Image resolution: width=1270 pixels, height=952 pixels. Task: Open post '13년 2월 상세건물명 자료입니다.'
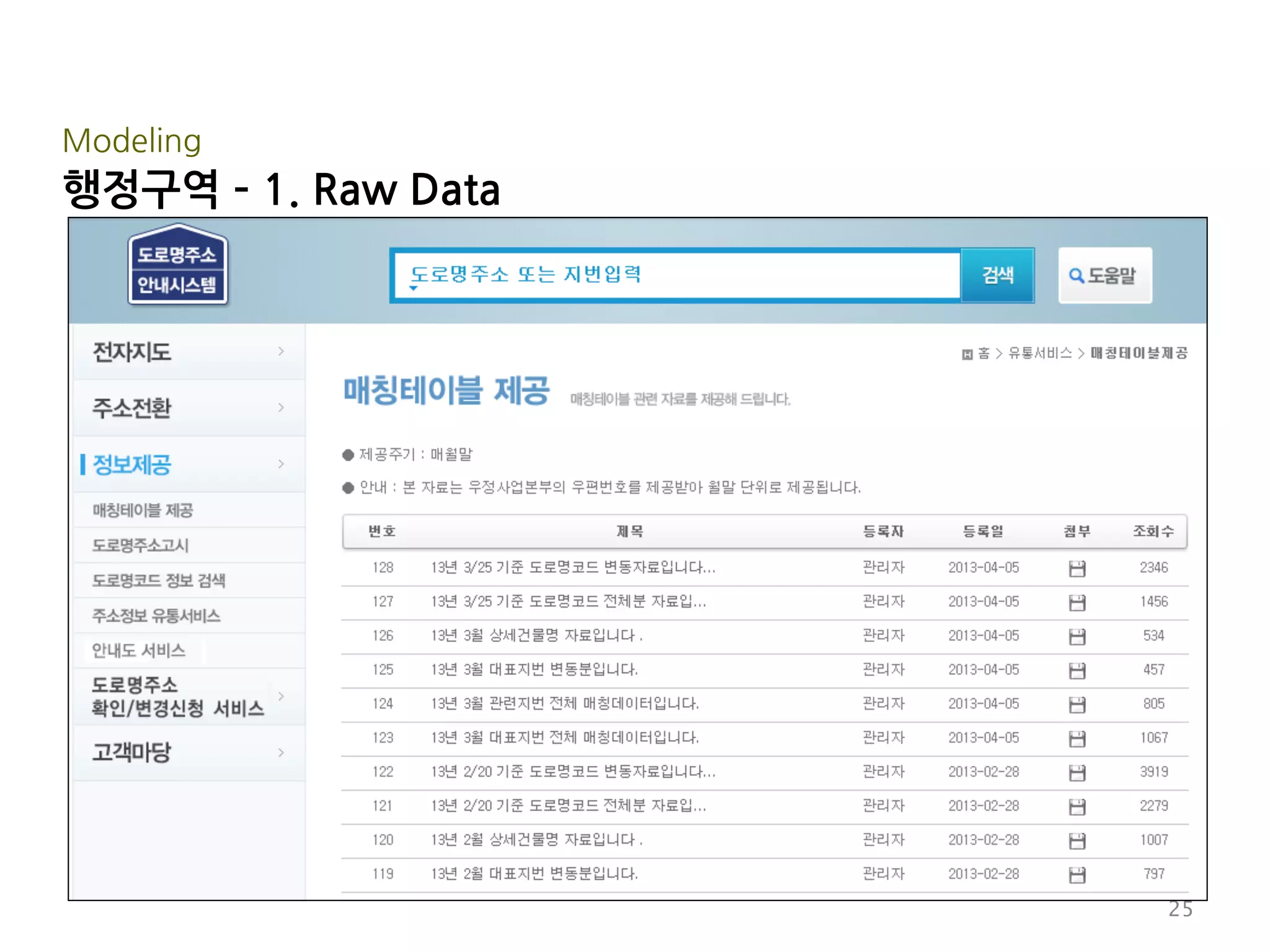(x=537, y=840)
